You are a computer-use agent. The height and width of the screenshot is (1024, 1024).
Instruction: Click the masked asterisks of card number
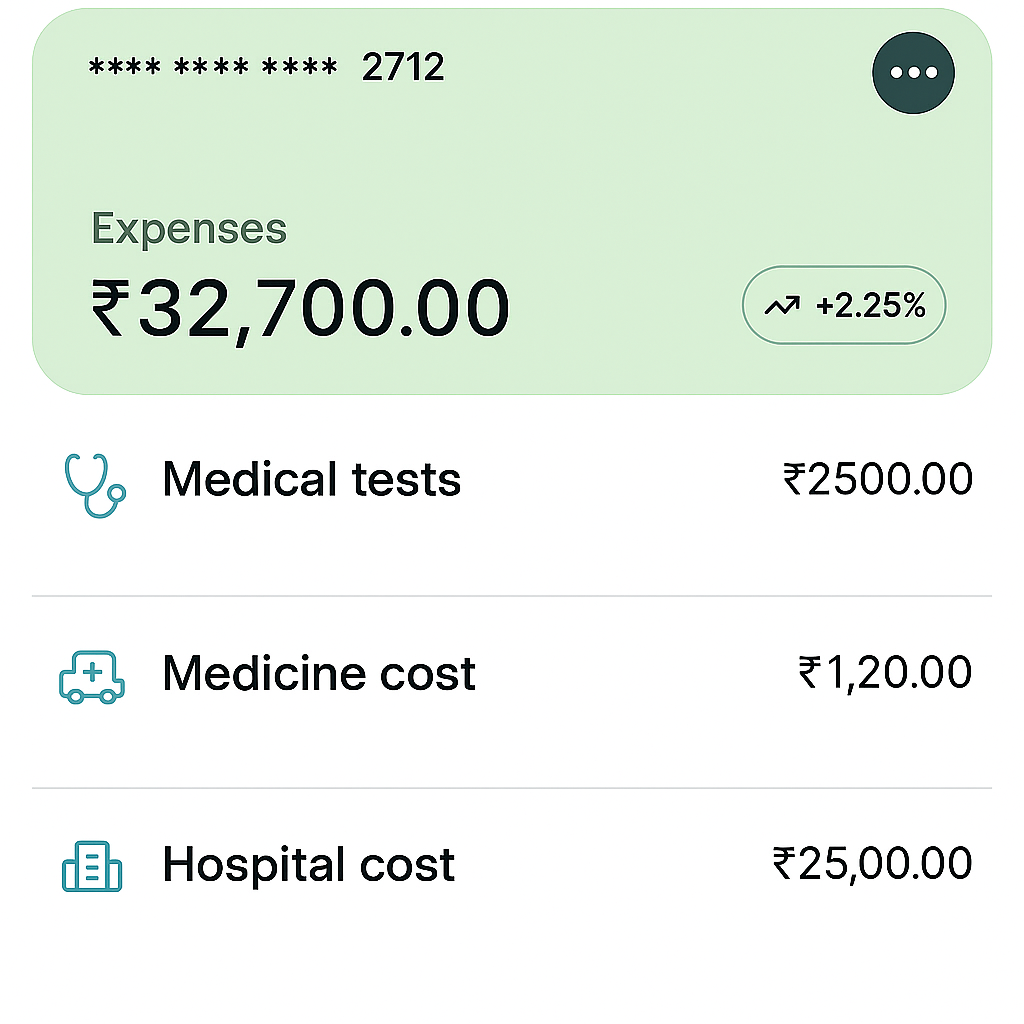tap(212, 68)
